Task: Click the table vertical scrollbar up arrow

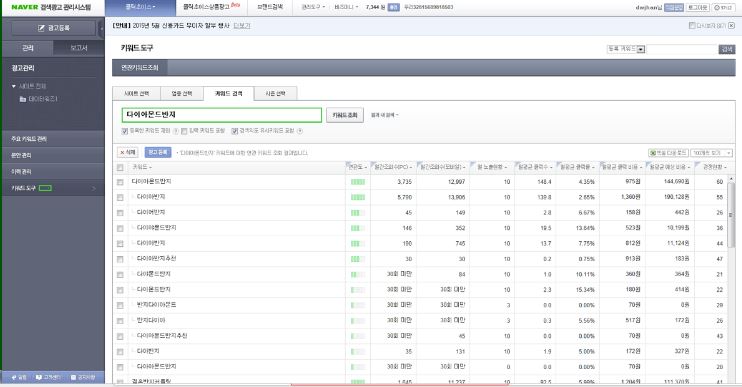Action: pyautogui.click(x=731, y=179)
